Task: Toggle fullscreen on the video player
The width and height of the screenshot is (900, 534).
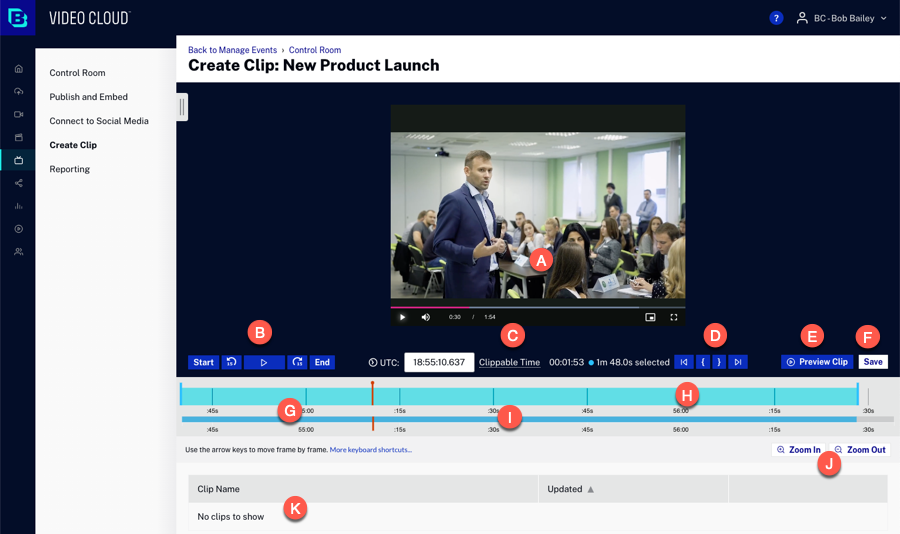Action: coord(674,317)
